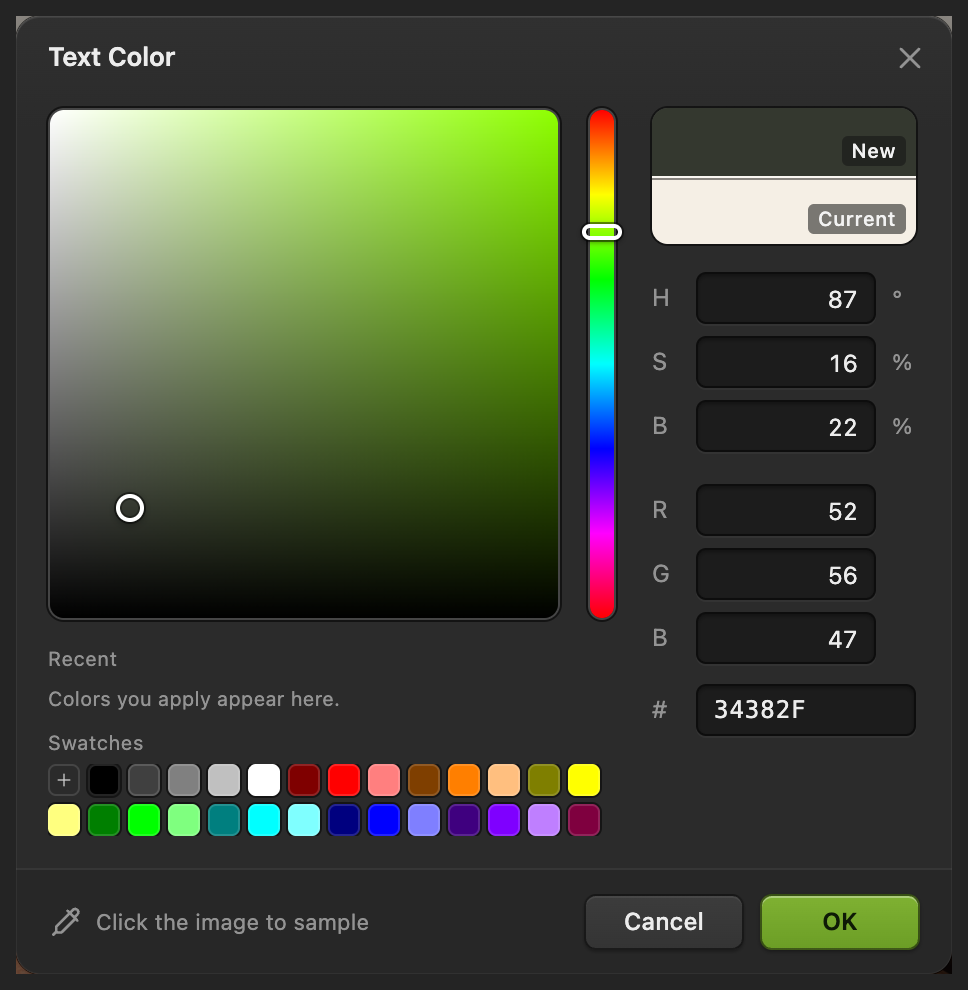The height and width of the screenshot is (990, 968).
Task: Pick the peach swatch
Action: [504, 780]
